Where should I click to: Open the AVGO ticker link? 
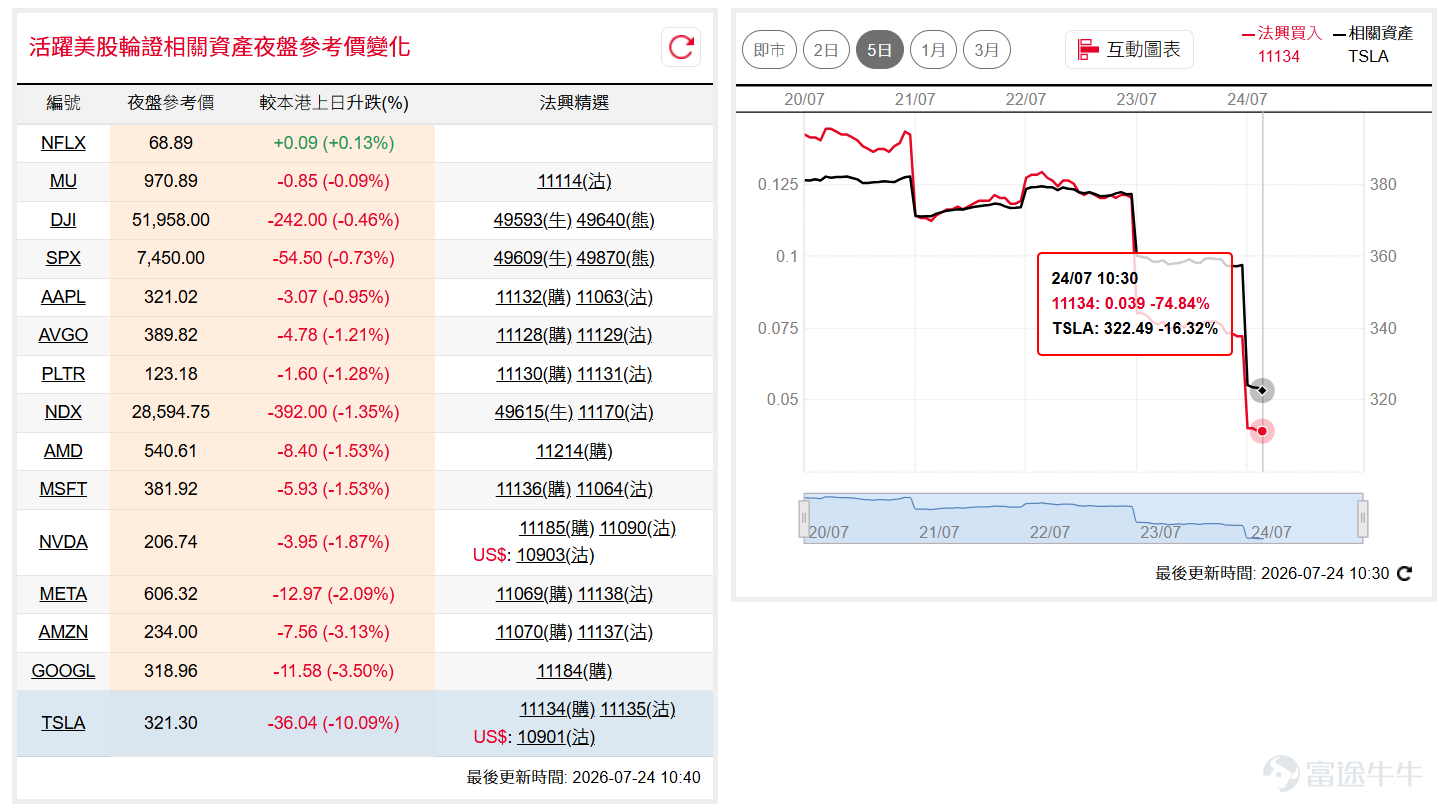[63, 335]
